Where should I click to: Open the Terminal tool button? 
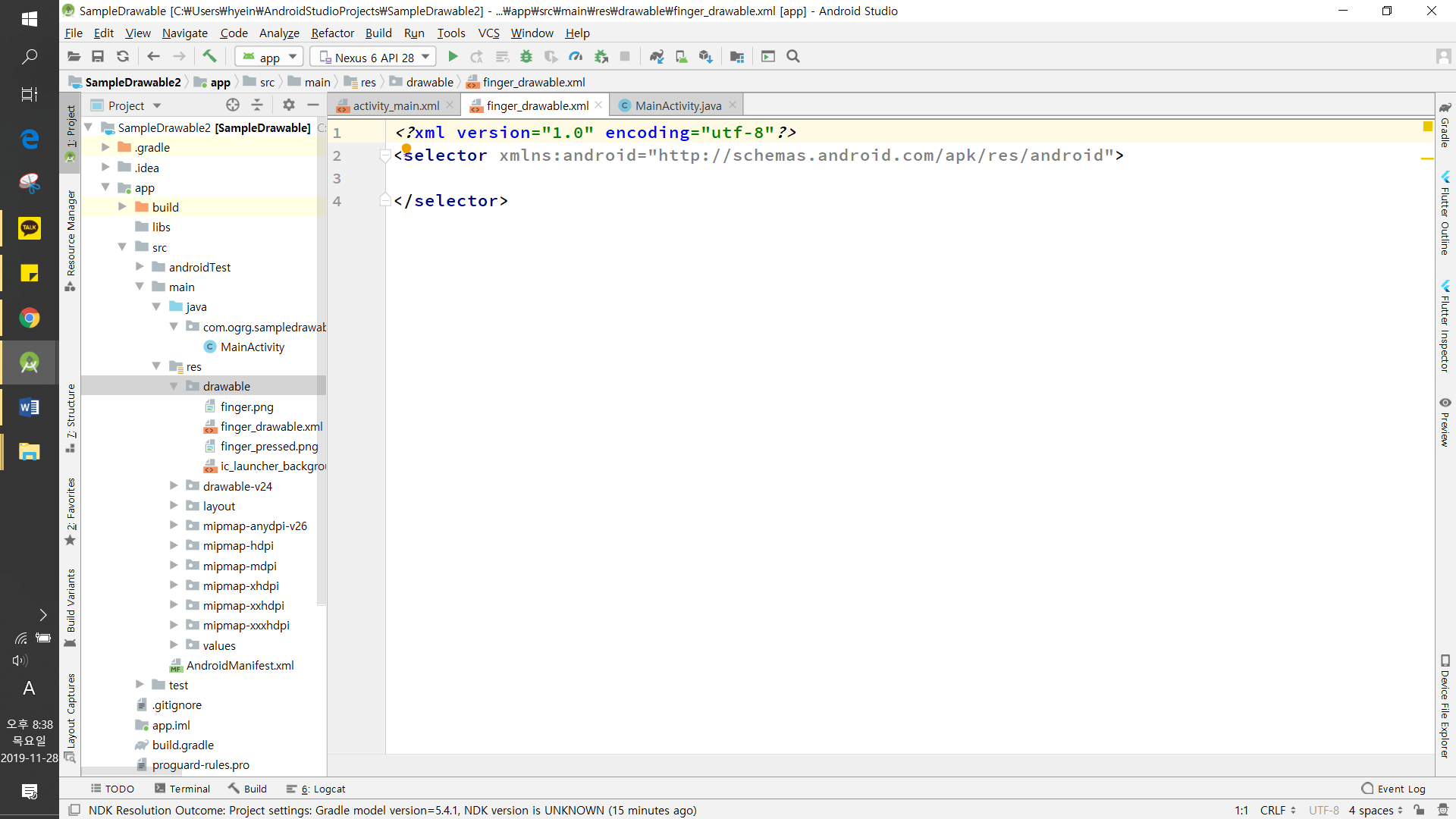tap(182, 789)
